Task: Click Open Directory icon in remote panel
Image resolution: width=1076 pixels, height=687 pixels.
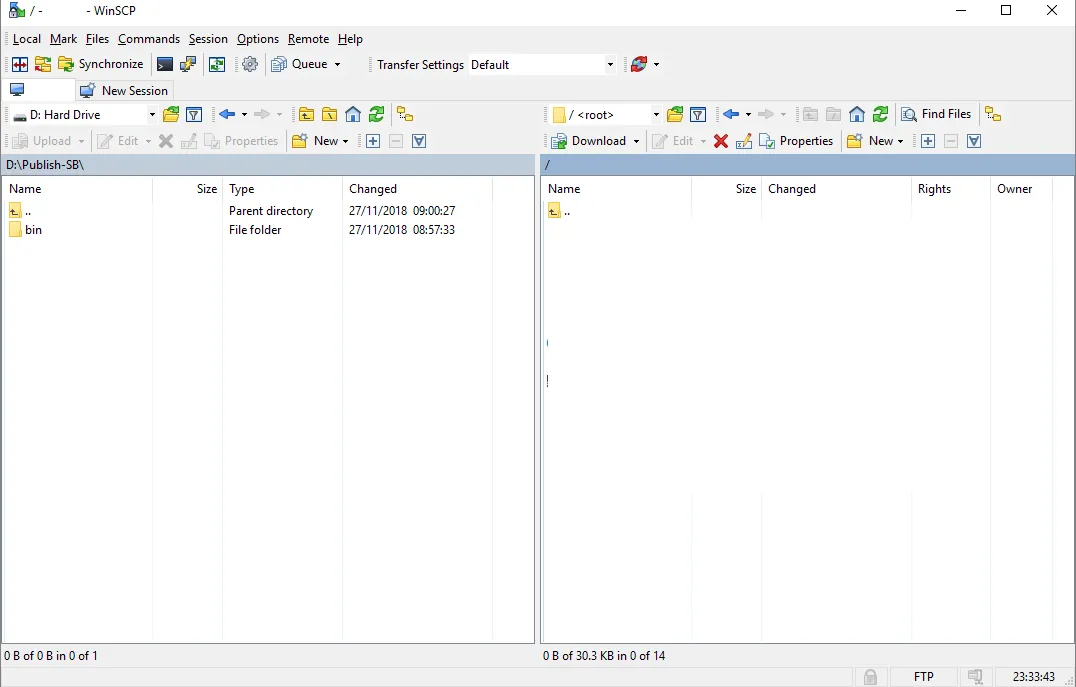Action: [675, 115]
